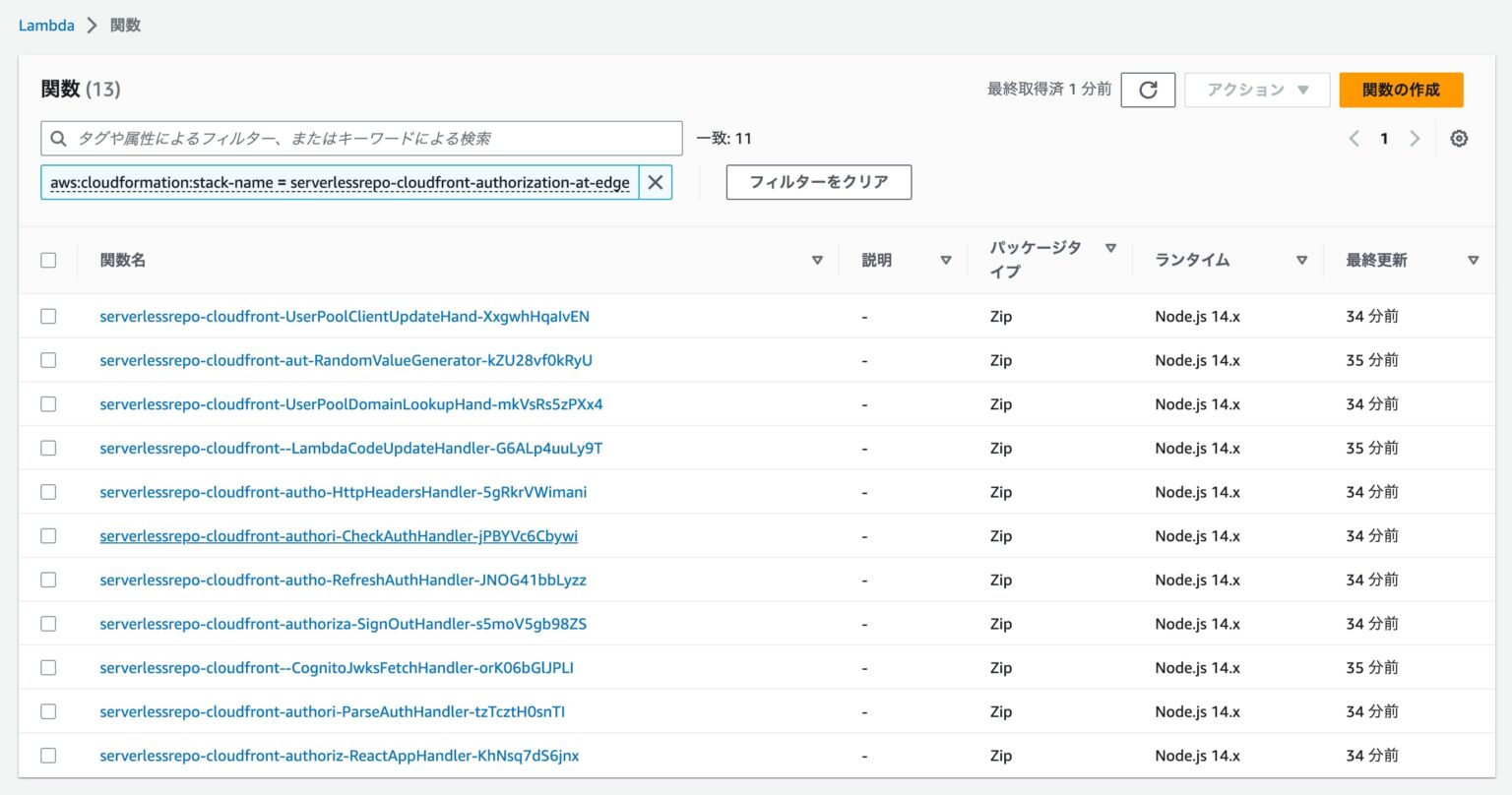Select all functions with the header checkbox
The image size is (1512, 795).
(48, 260)
